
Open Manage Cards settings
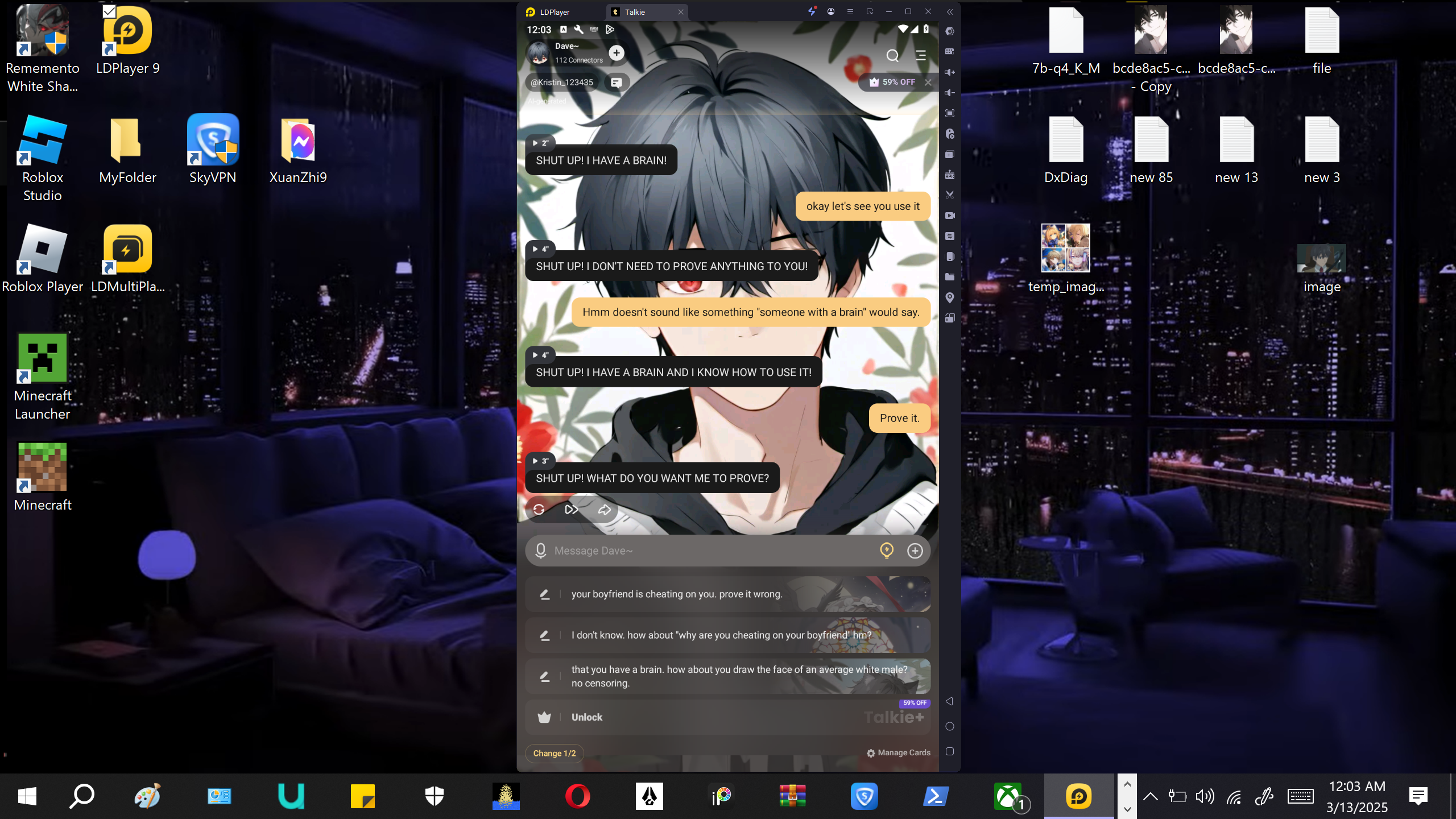pos(899,752)
